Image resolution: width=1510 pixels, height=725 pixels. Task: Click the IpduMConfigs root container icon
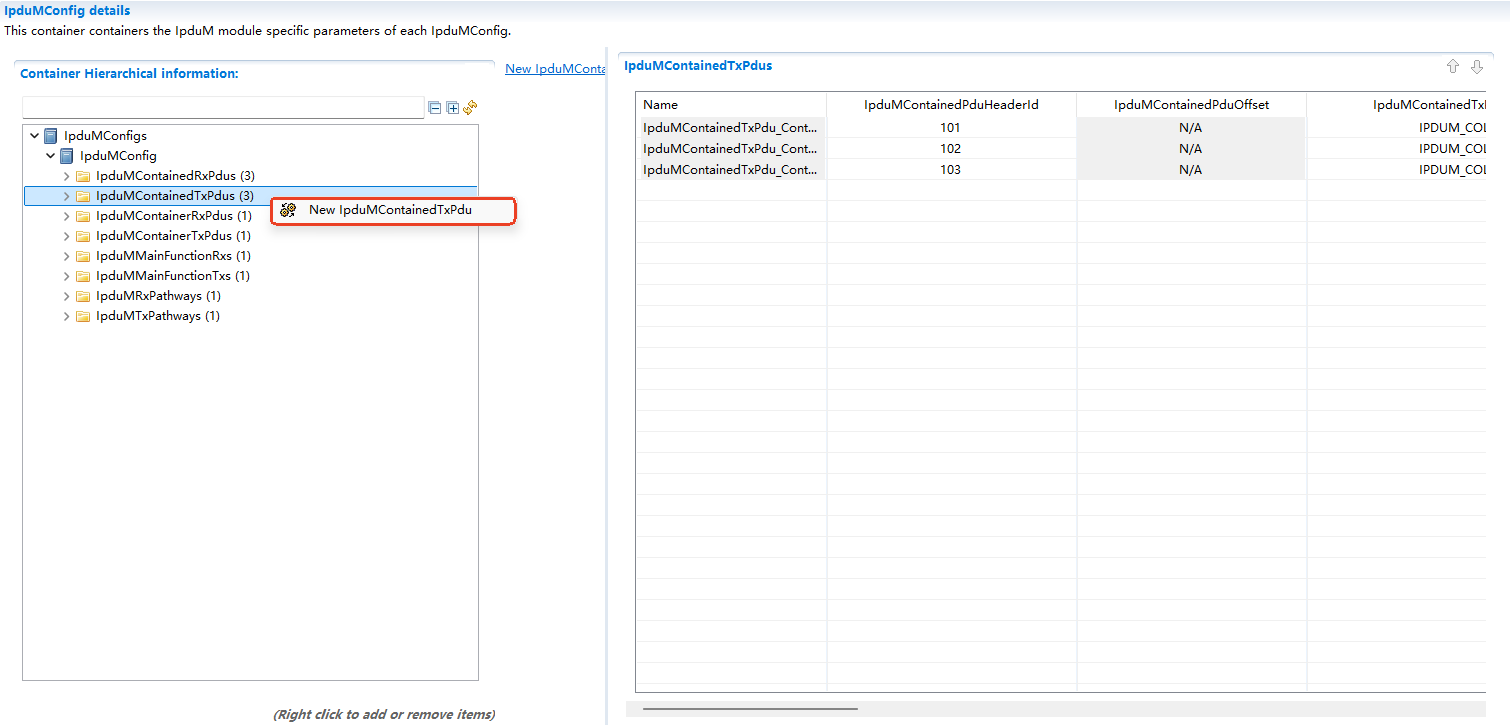(x=51, y=136)
